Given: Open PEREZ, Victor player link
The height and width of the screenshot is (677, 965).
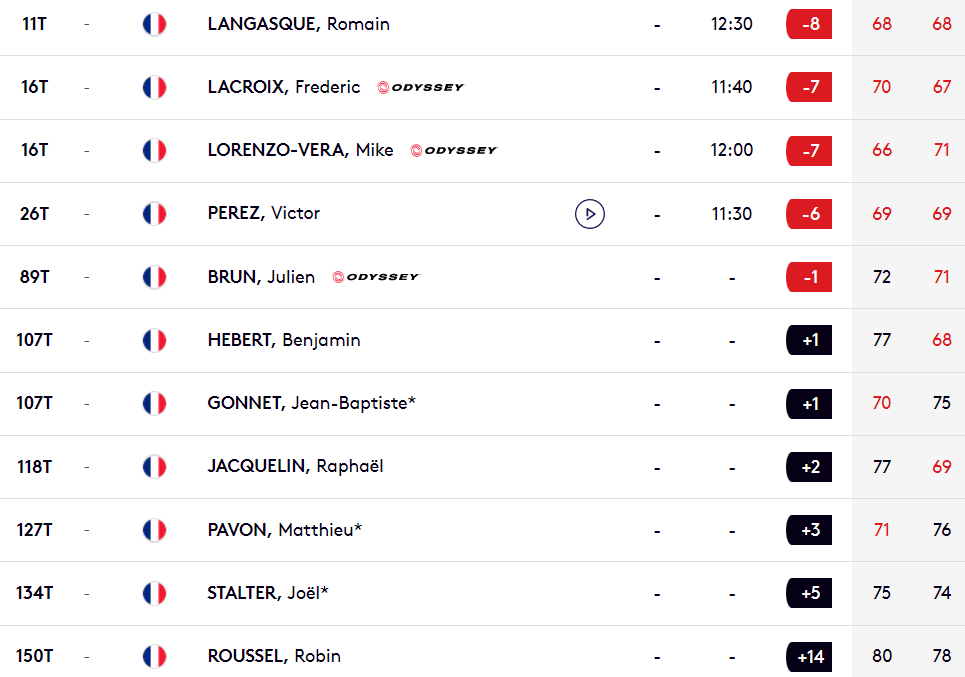Looking at the screenshot, I should (x=263, y=213).
